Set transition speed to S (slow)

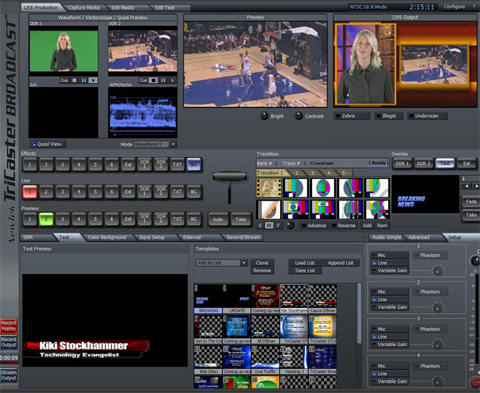tap(260, 226)
